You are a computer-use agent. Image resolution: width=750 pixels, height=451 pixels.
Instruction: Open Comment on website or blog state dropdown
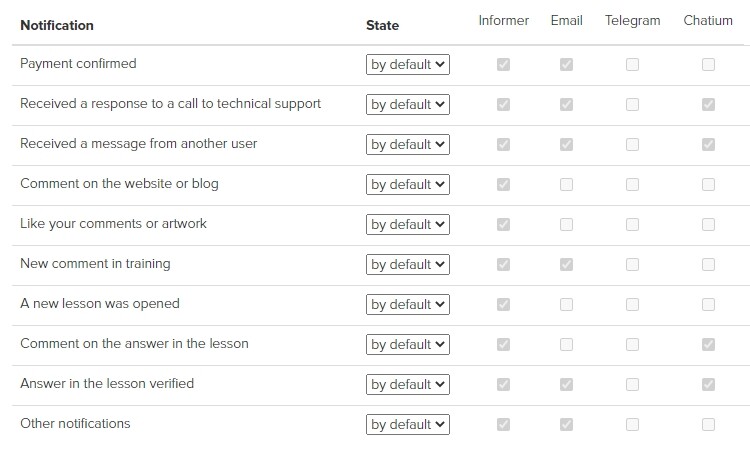click(x=408, y=185)
